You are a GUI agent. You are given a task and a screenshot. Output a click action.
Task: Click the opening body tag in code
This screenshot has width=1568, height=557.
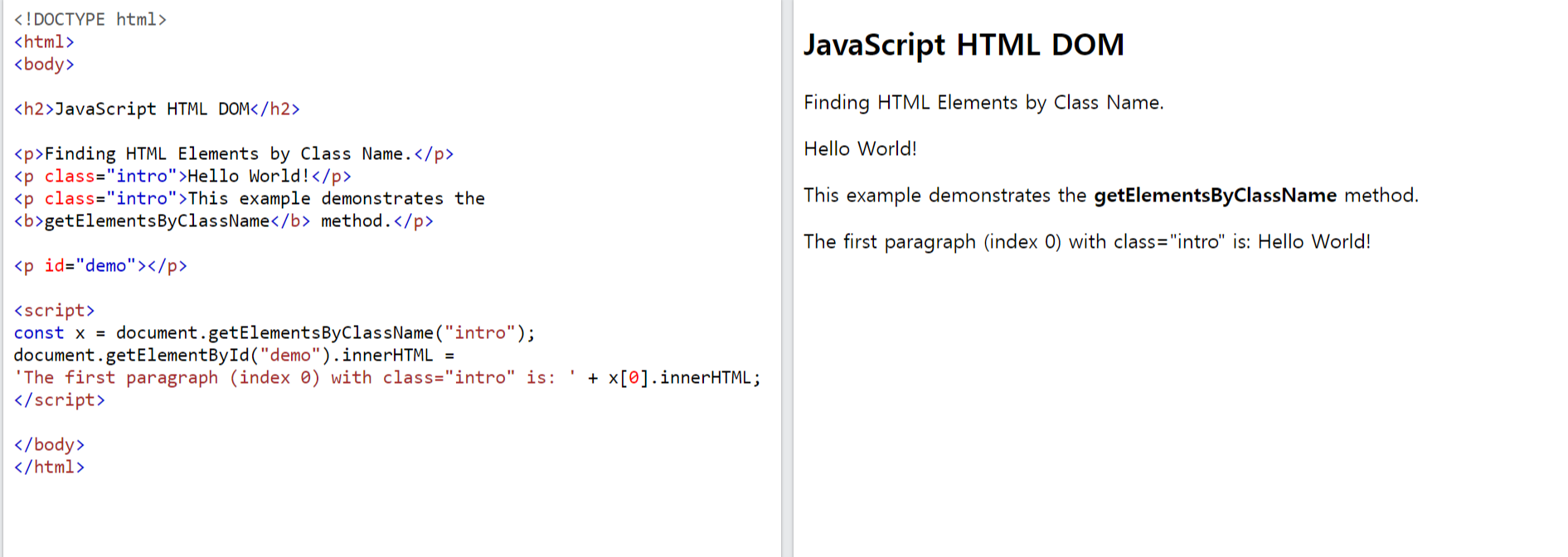click(44, 64)
